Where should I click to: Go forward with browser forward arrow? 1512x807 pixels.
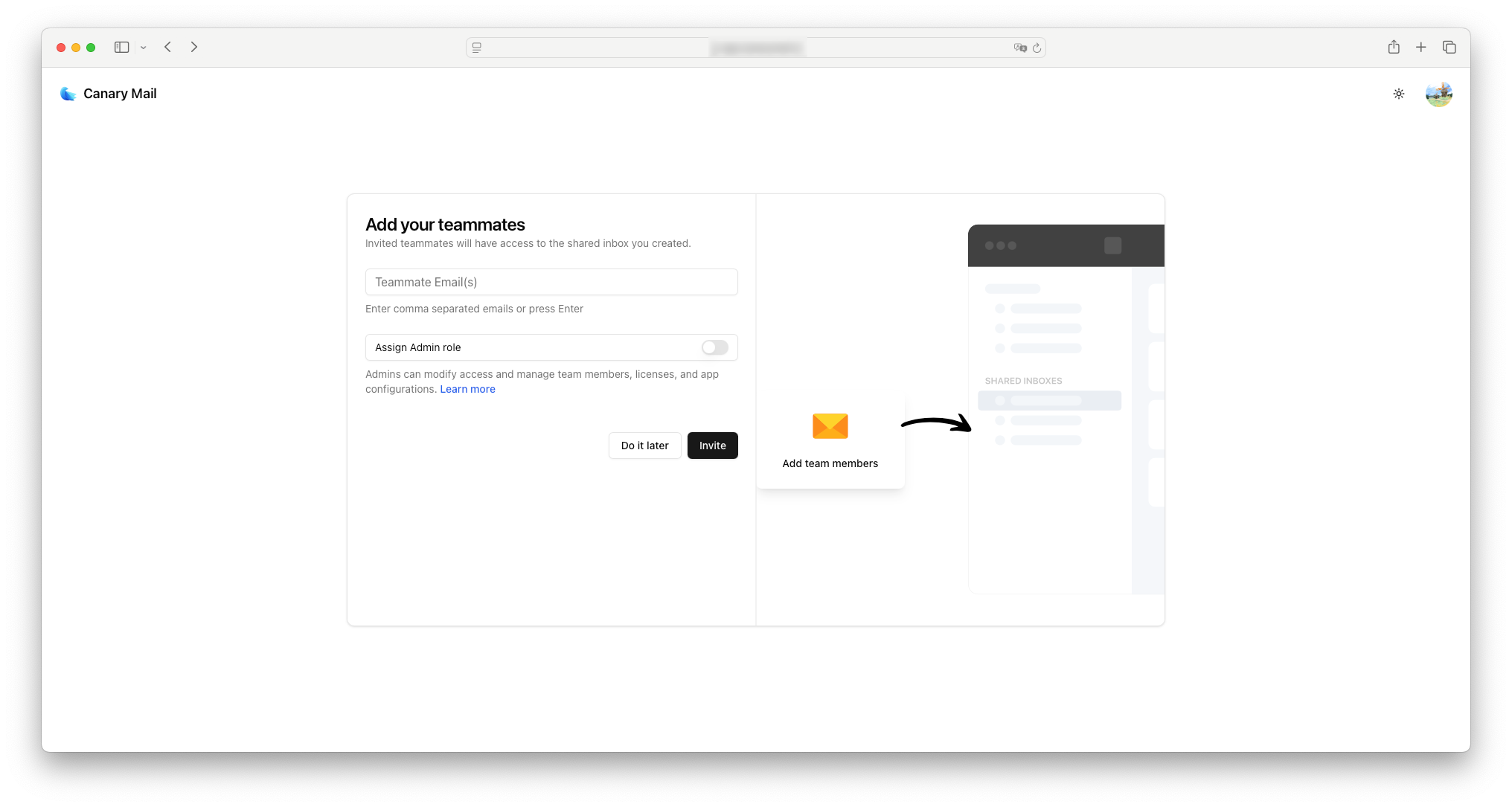pyautogui.click(x=194, y=47)
